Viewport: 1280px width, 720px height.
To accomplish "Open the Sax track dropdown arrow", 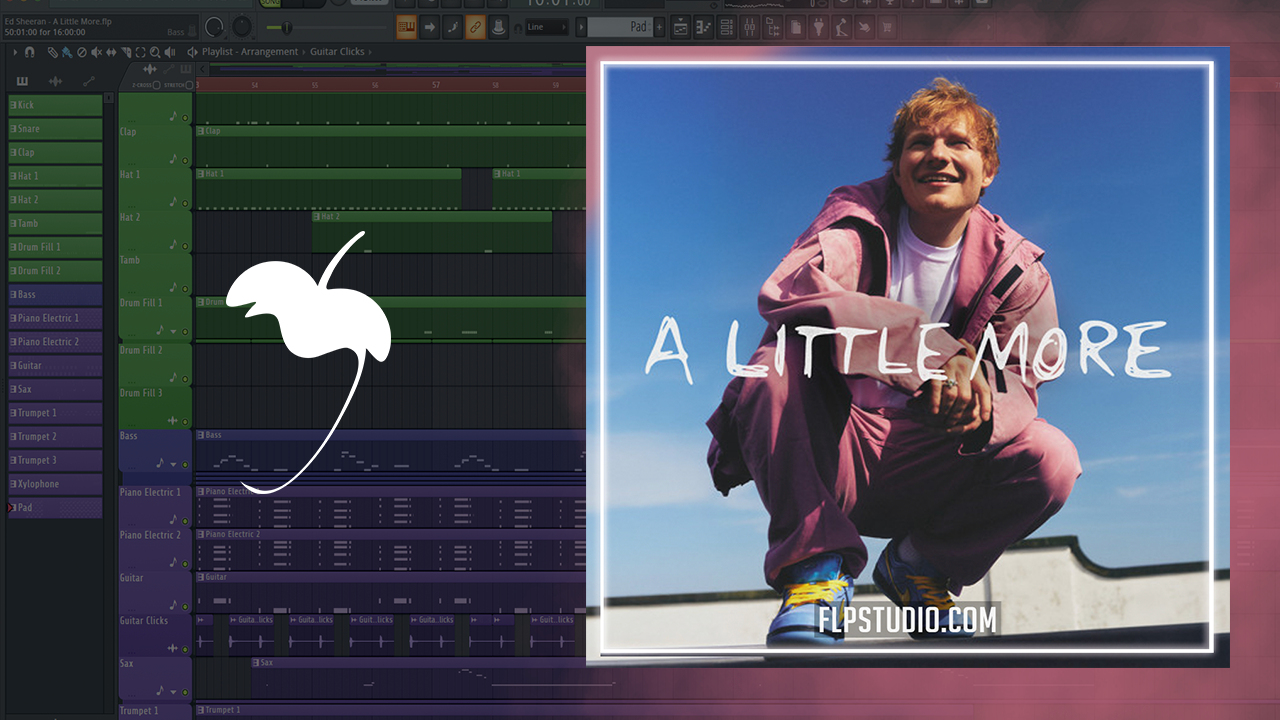I will click(173, 692).
